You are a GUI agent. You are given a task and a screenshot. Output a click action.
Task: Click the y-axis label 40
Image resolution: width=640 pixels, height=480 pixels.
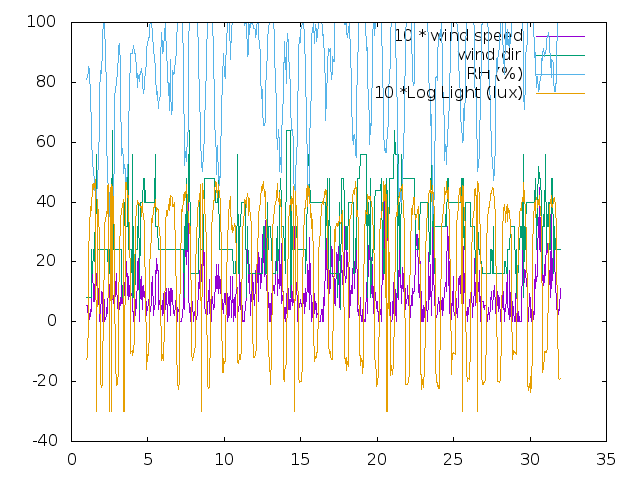[x=46, y=201]
